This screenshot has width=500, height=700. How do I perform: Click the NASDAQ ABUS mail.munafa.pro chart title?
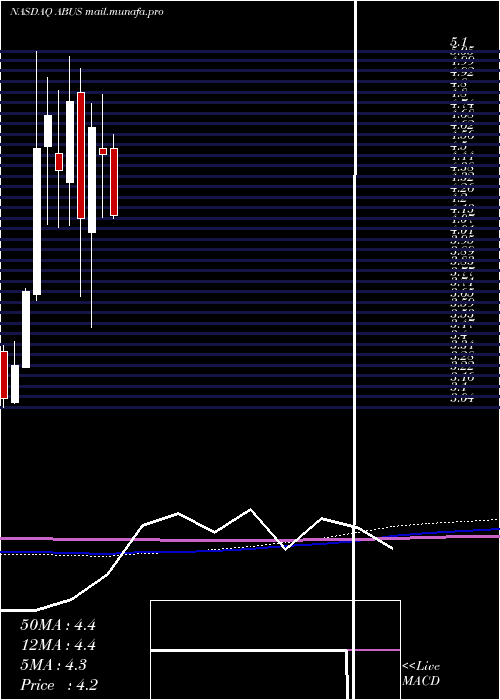click(87, 12)
